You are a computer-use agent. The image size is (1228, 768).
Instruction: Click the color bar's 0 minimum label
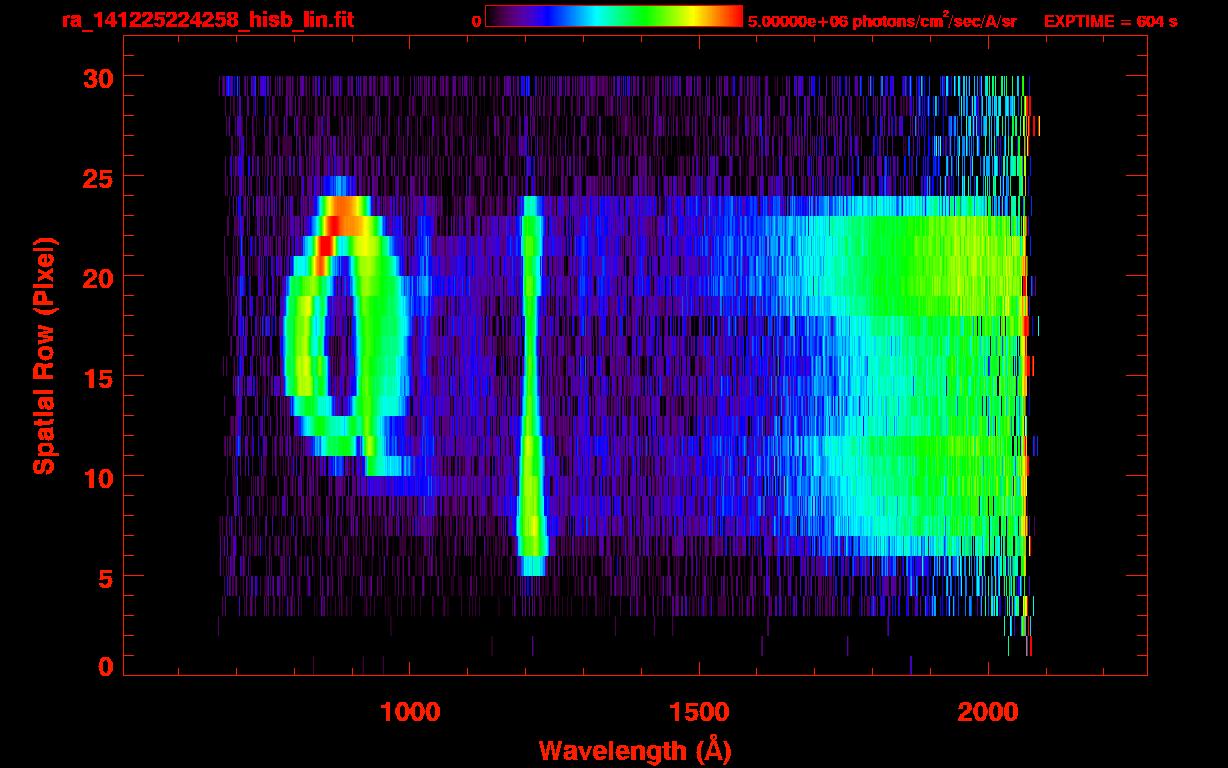coord(476,22)
